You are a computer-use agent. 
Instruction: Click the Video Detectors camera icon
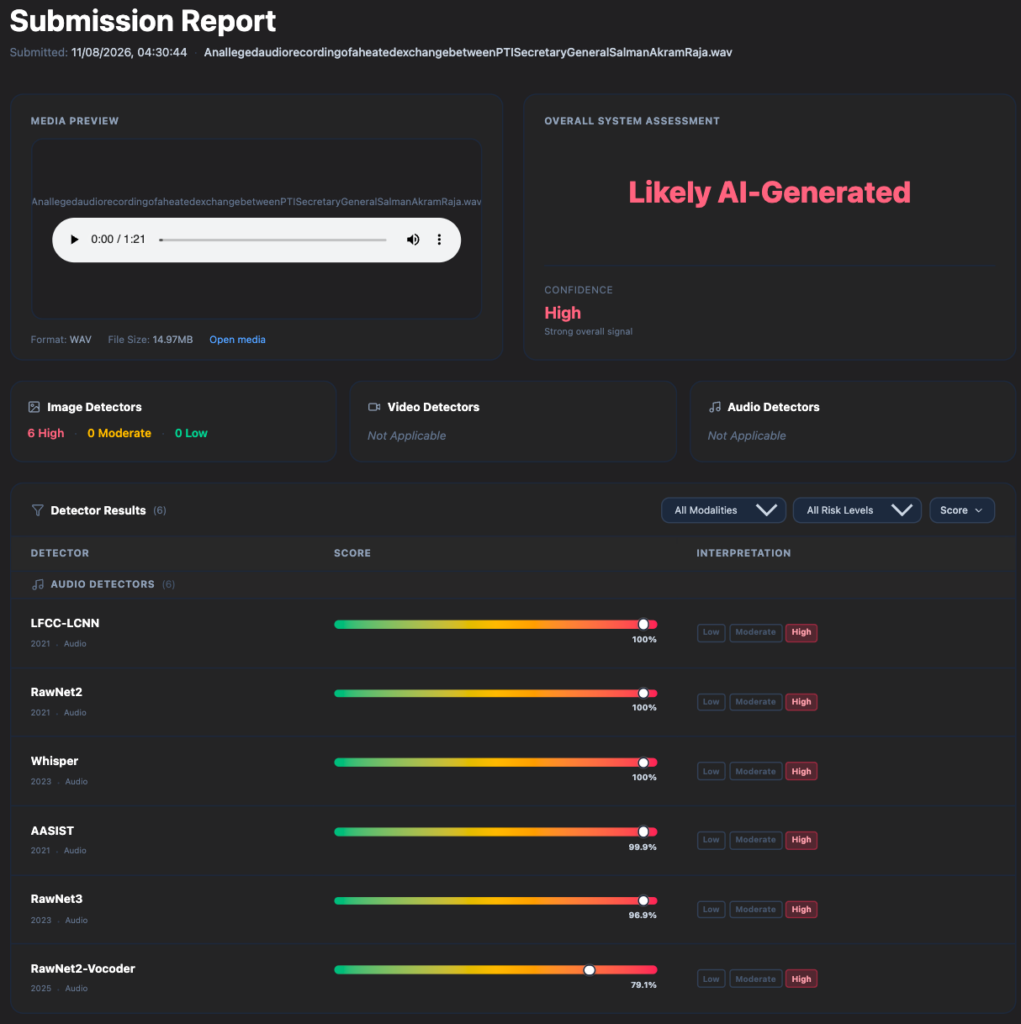[x=374, y=407]
